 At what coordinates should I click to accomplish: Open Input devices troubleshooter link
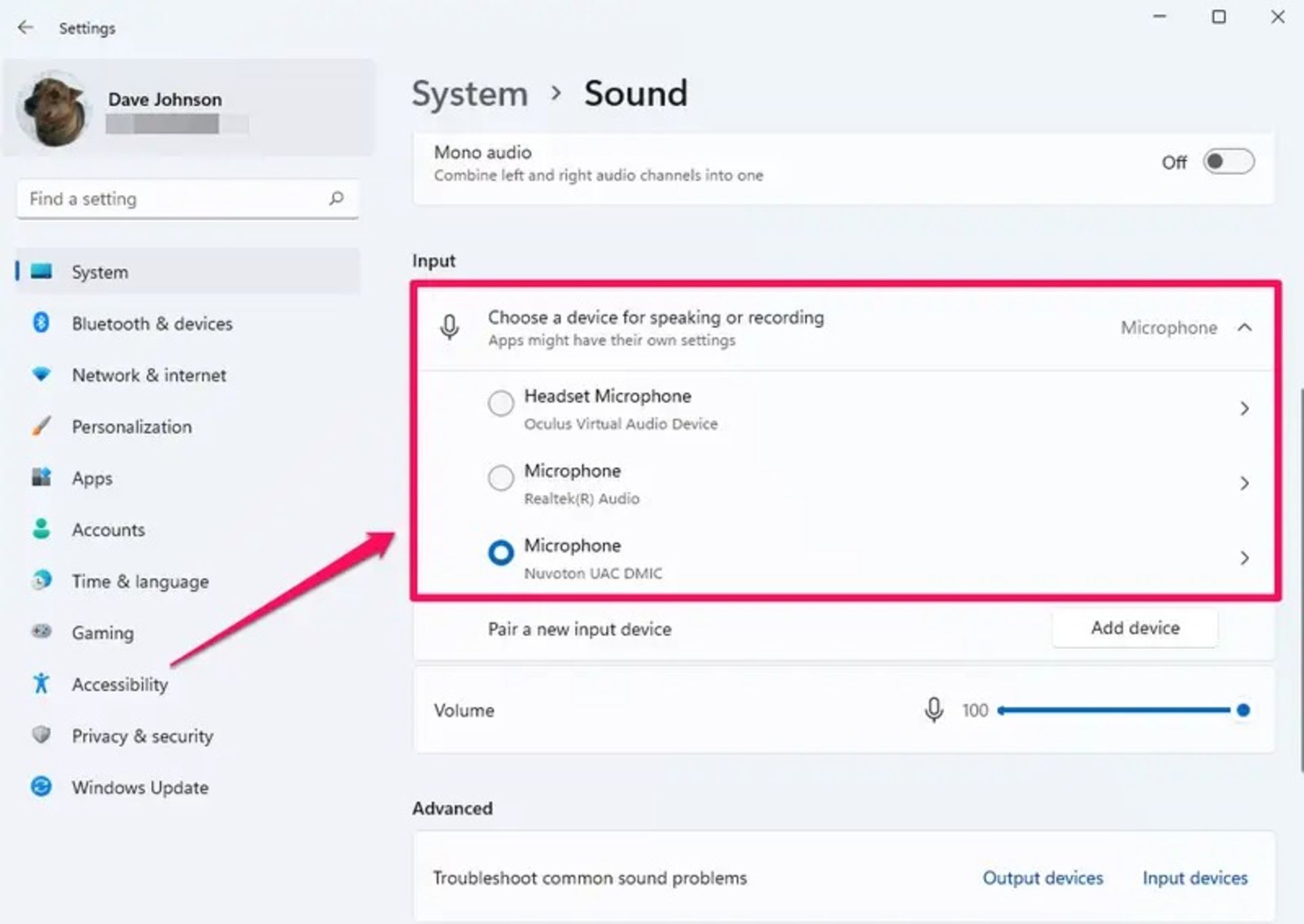pos(1195,878)
